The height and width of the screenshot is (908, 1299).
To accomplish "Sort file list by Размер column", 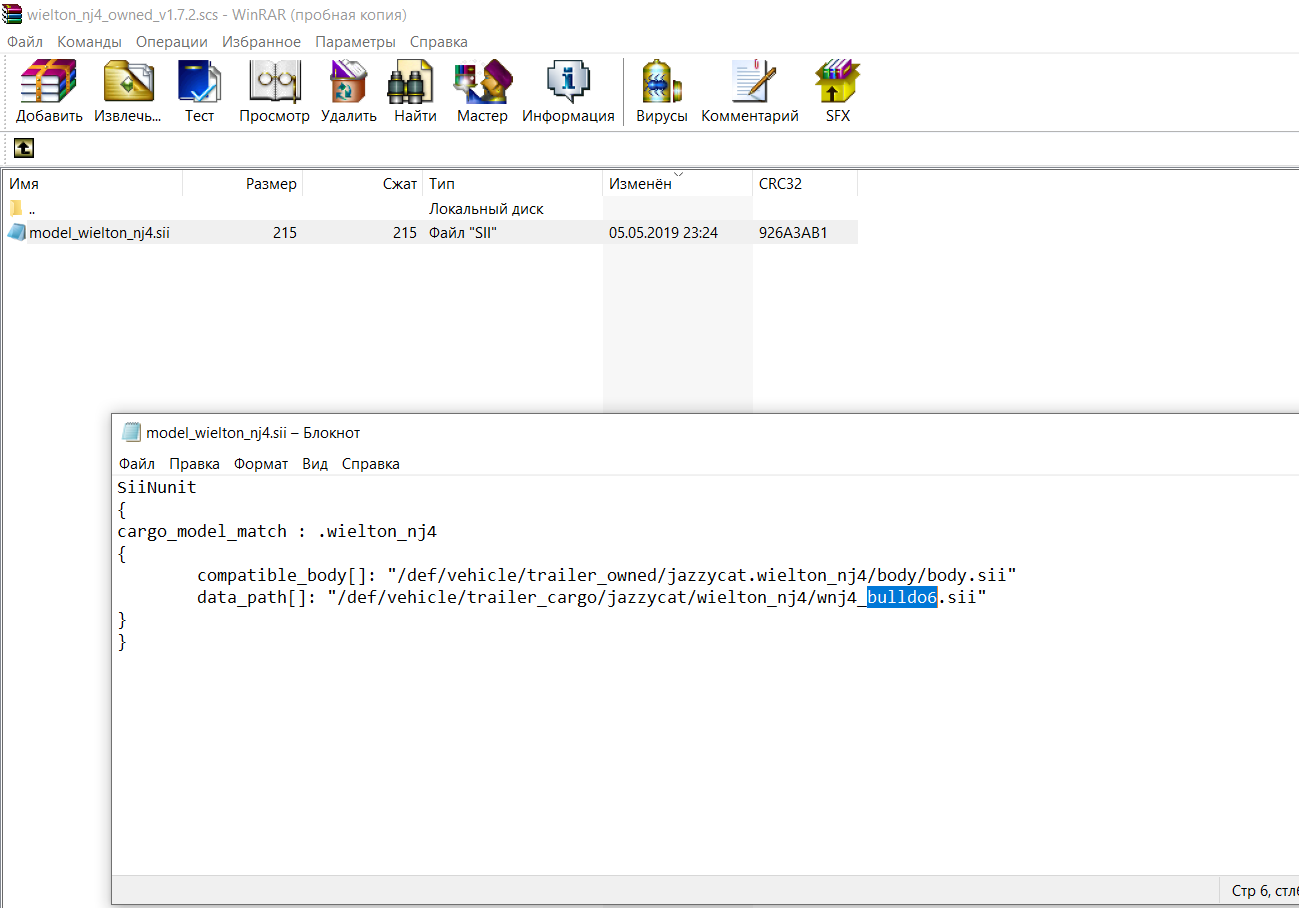I will [243, 184].
